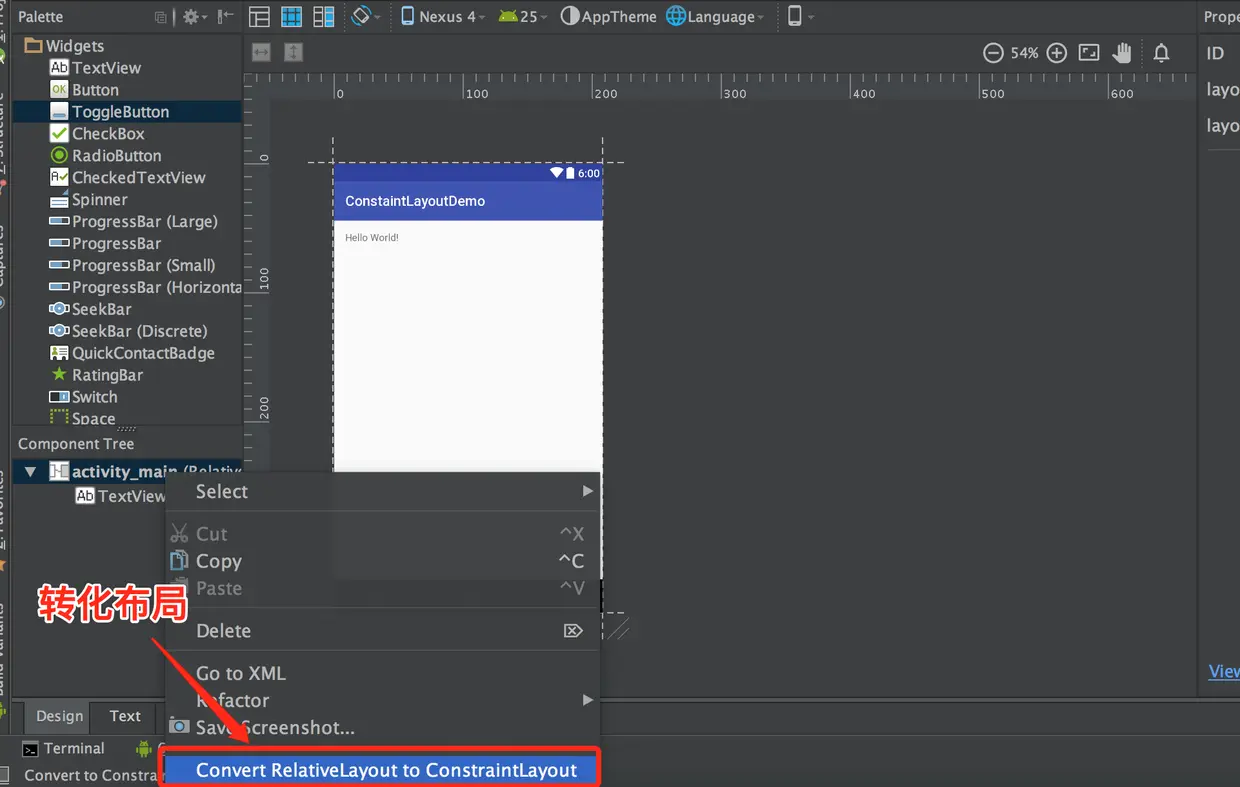Select Switch in the Palette
This screenshot has width=1240, height=787.
click(x=83, y=397)
